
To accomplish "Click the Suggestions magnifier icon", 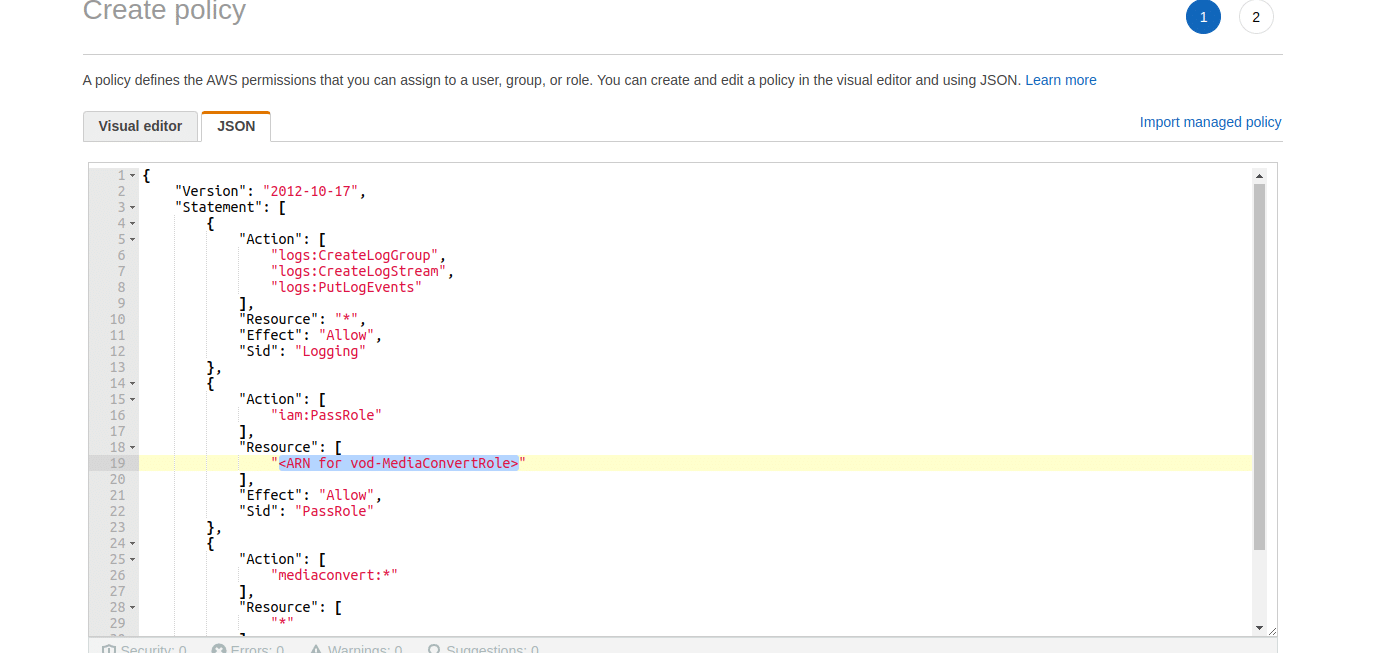I will [434, 649].
